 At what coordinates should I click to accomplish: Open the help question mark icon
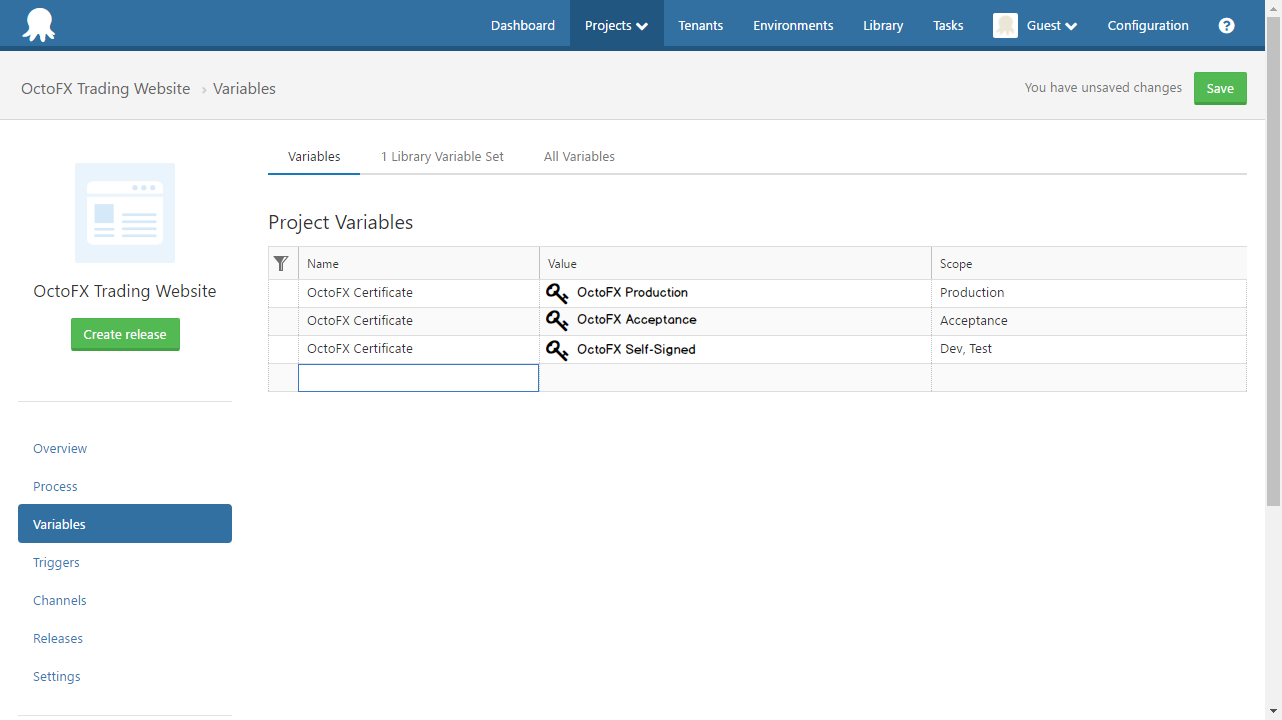tap(1226, 25)
